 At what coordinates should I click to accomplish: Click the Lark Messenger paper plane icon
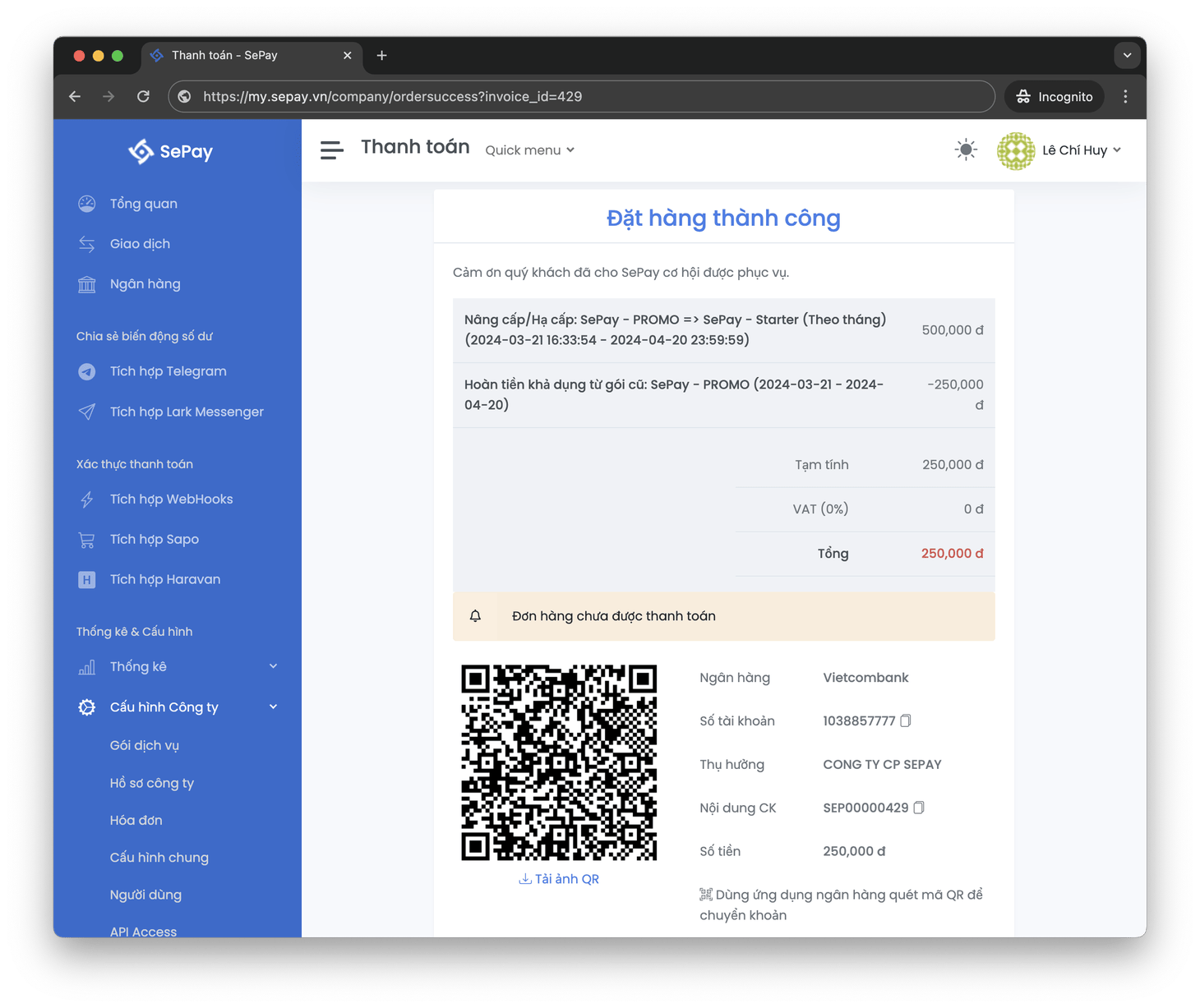86,412
